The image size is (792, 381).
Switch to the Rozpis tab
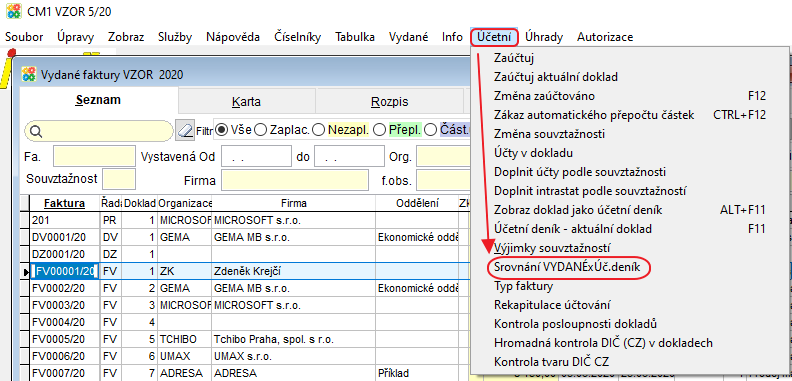pyautogui.click(x=389, y=102)
